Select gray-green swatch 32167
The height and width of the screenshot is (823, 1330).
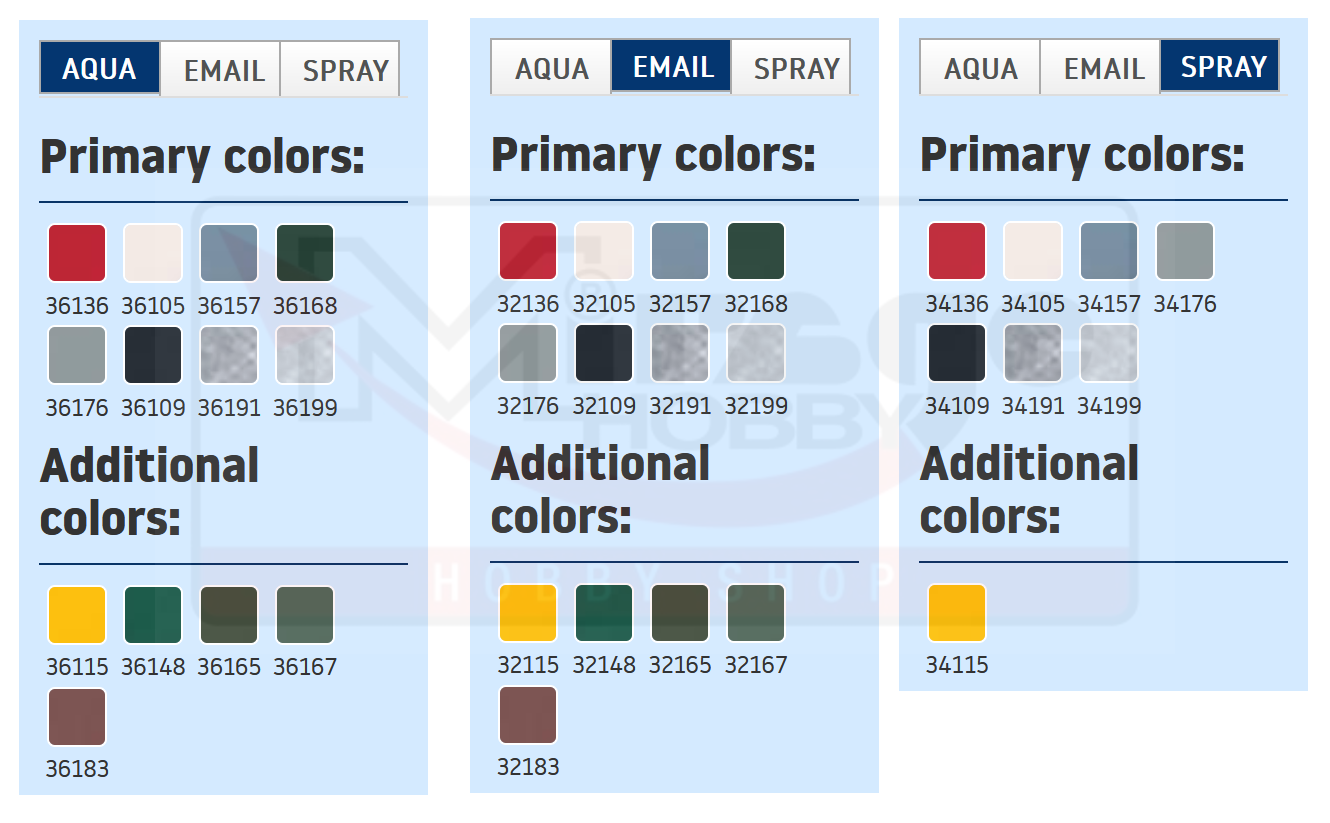(756, 613)
